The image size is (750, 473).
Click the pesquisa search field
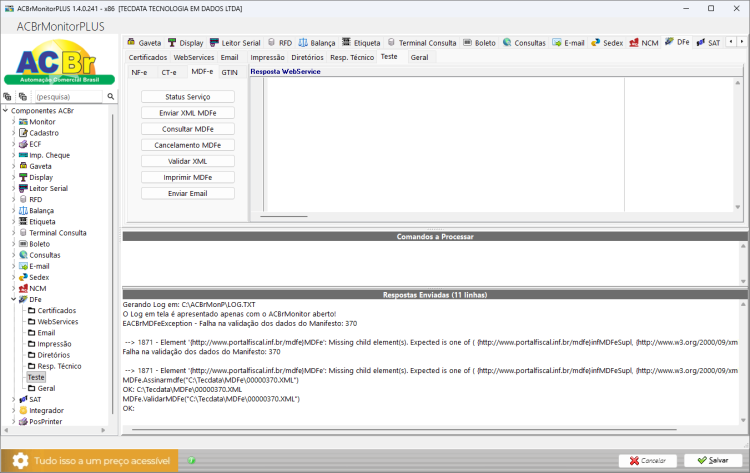pyautogui.click(x=68, y=97)
